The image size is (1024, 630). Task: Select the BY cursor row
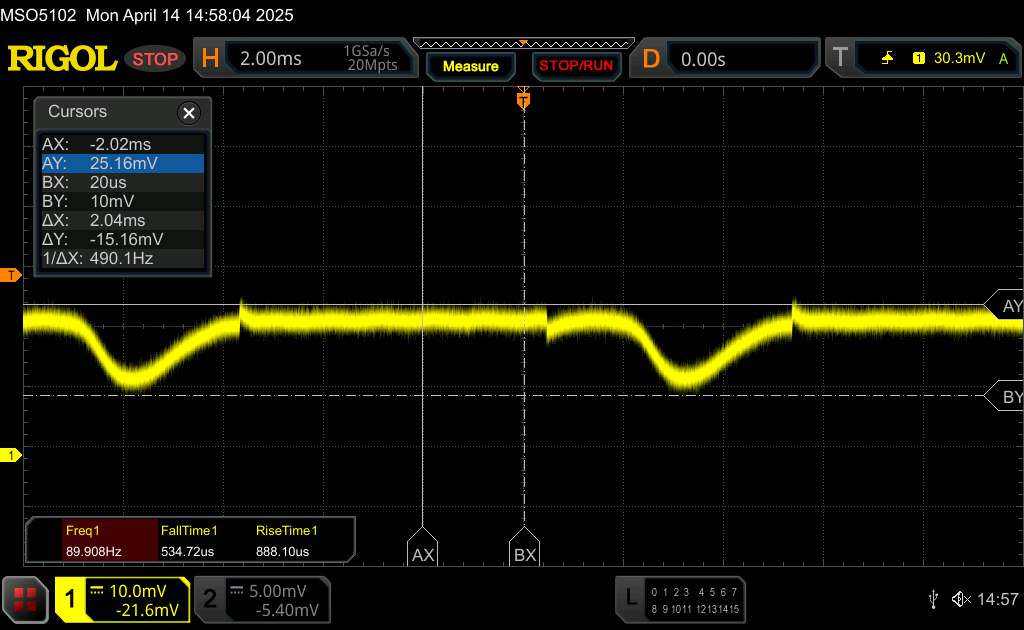pyautogui.click(x=121, y=202)
